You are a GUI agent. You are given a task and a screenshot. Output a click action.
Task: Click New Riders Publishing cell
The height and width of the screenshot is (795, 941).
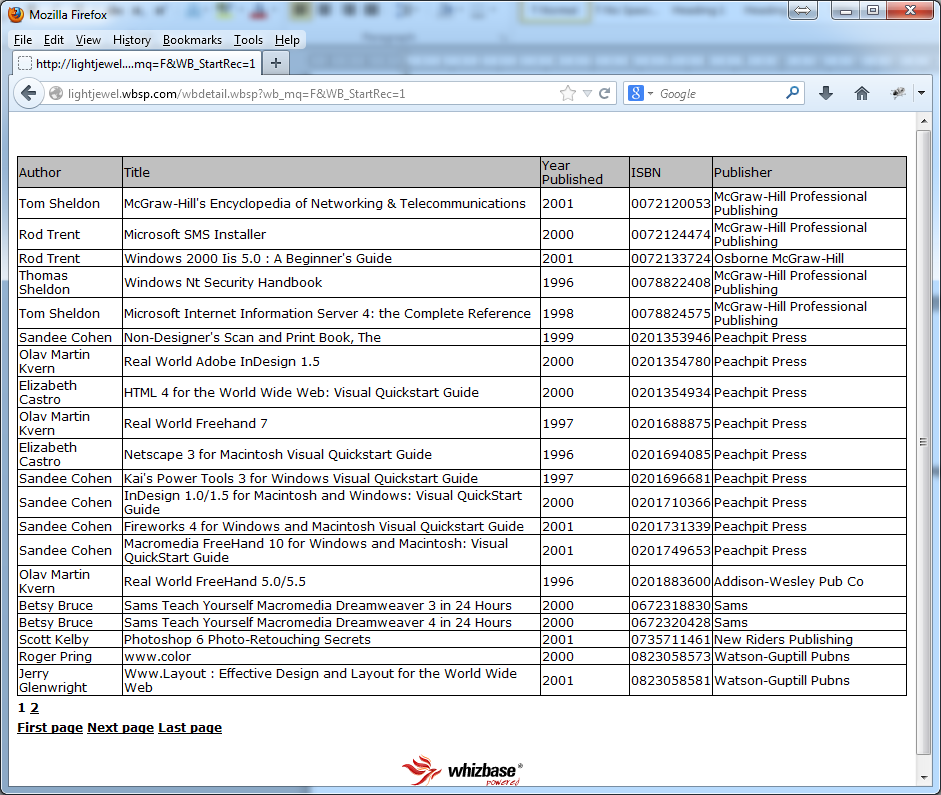[809, 639]
